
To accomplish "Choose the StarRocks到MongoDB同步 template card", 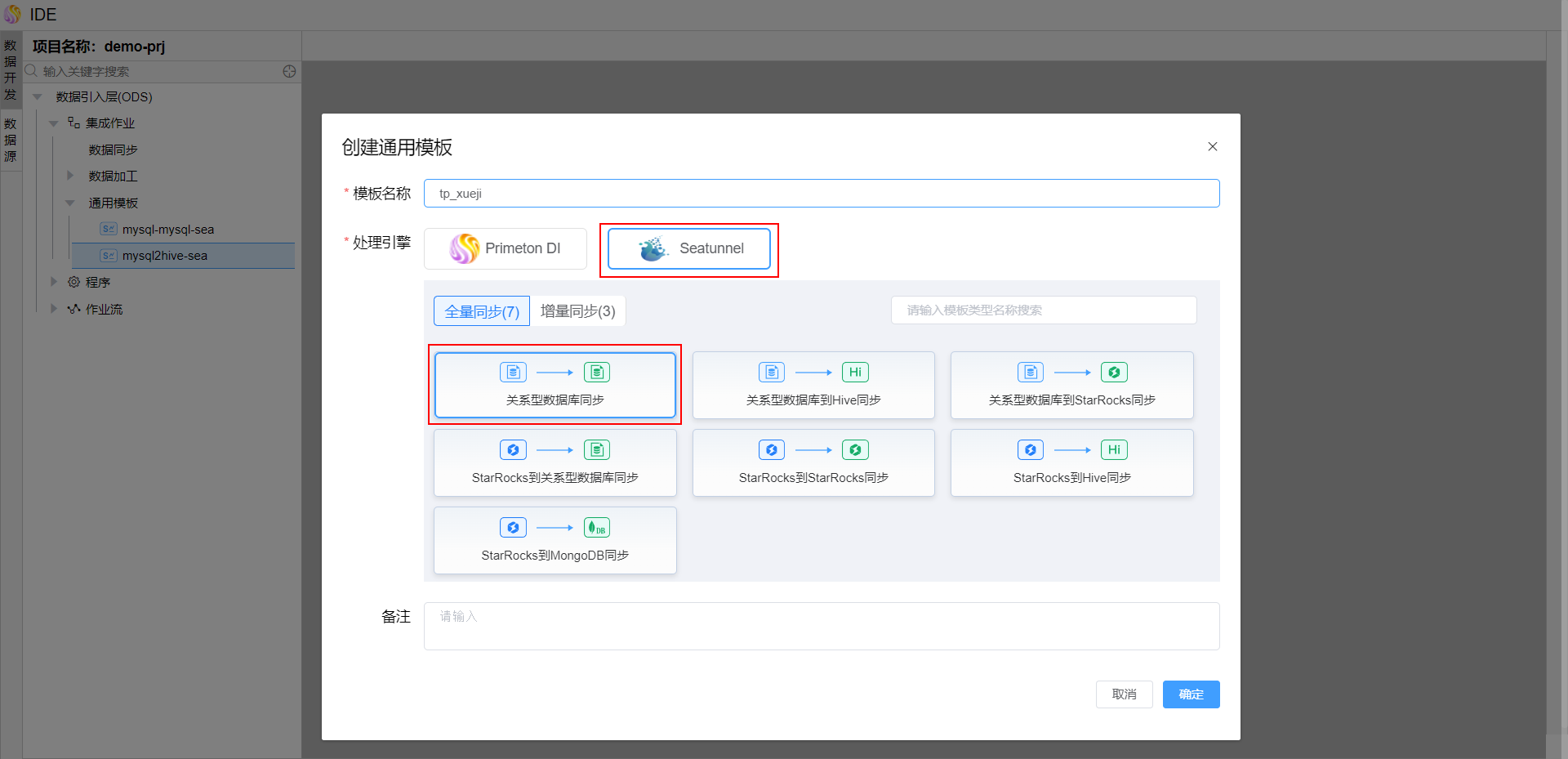I will pos(555,540).
